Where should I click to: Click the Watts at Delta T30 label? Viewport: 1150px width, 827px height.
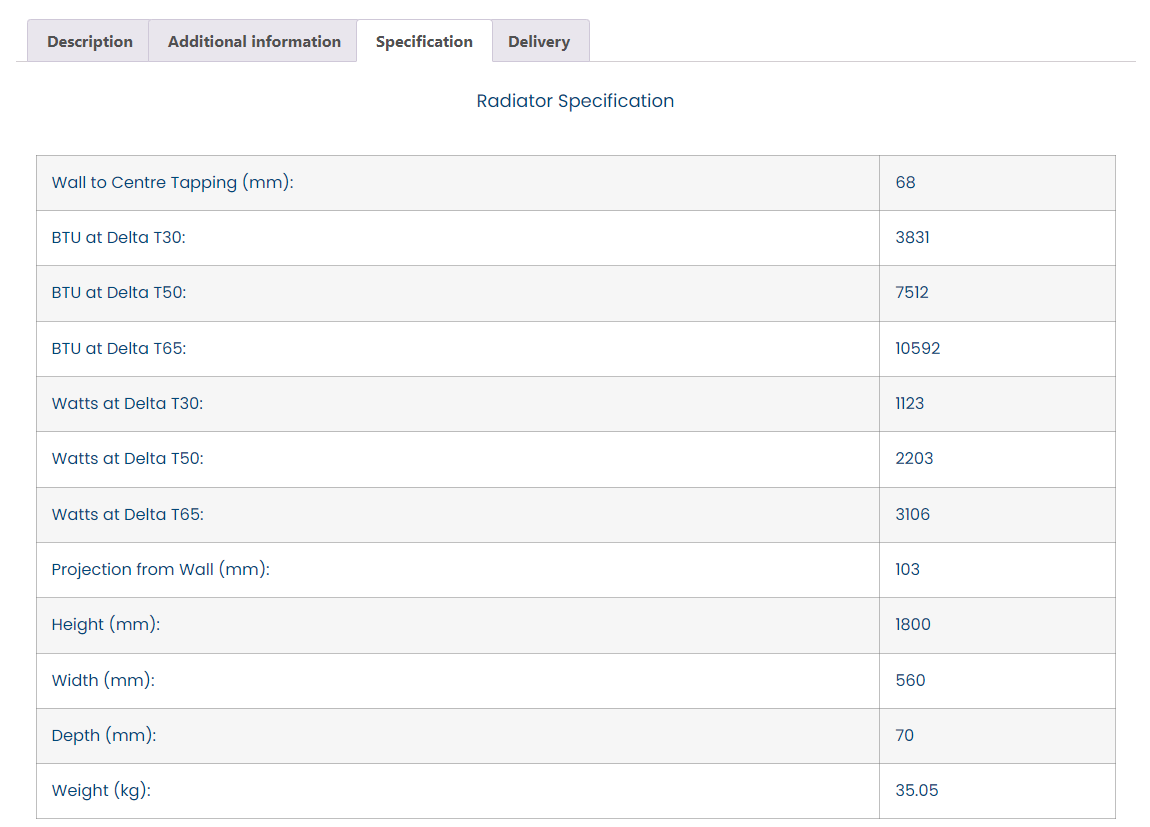tap(127, 403)
